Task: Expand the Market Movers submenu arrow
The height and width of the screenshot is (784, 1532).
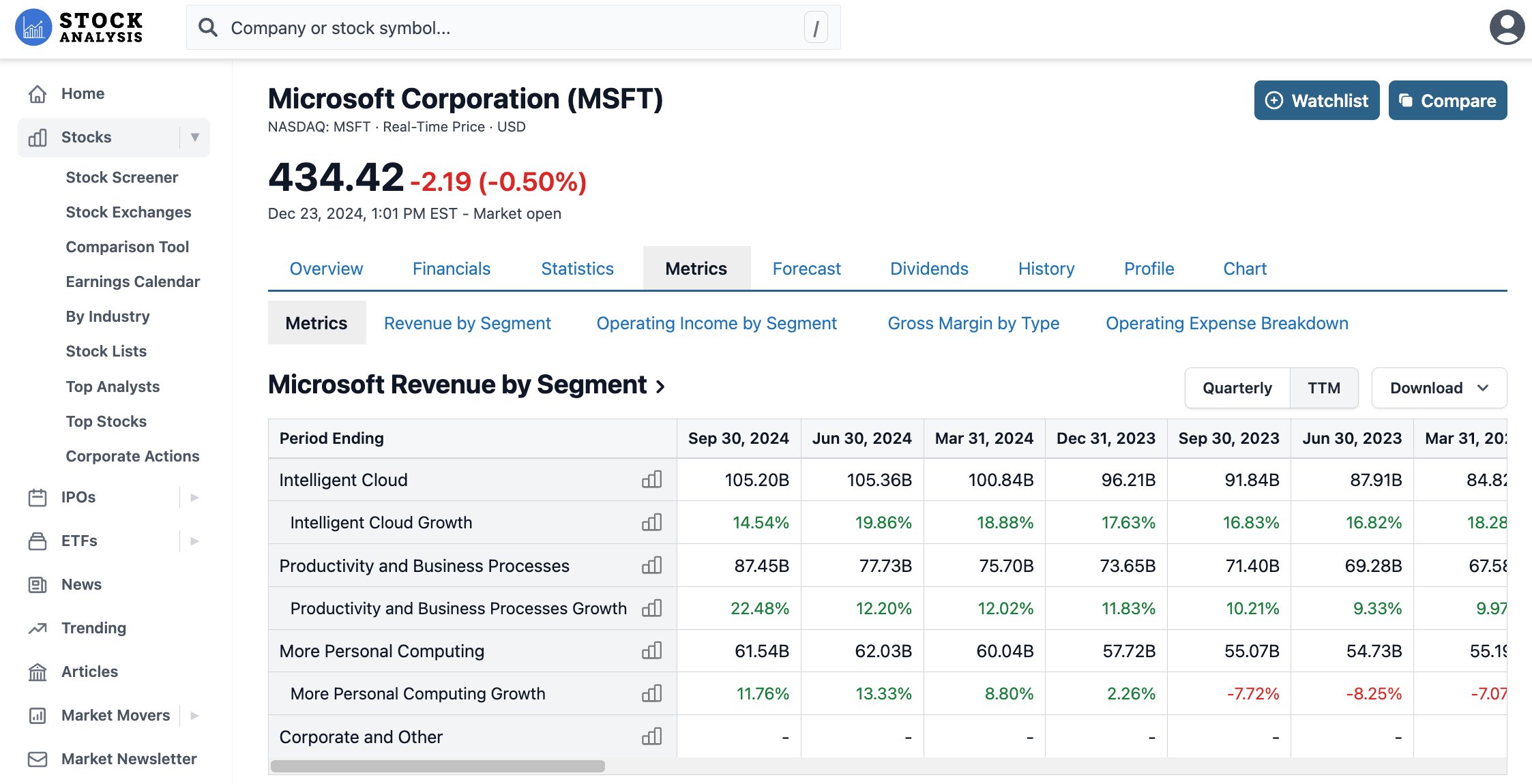Action: coord(195,716)
